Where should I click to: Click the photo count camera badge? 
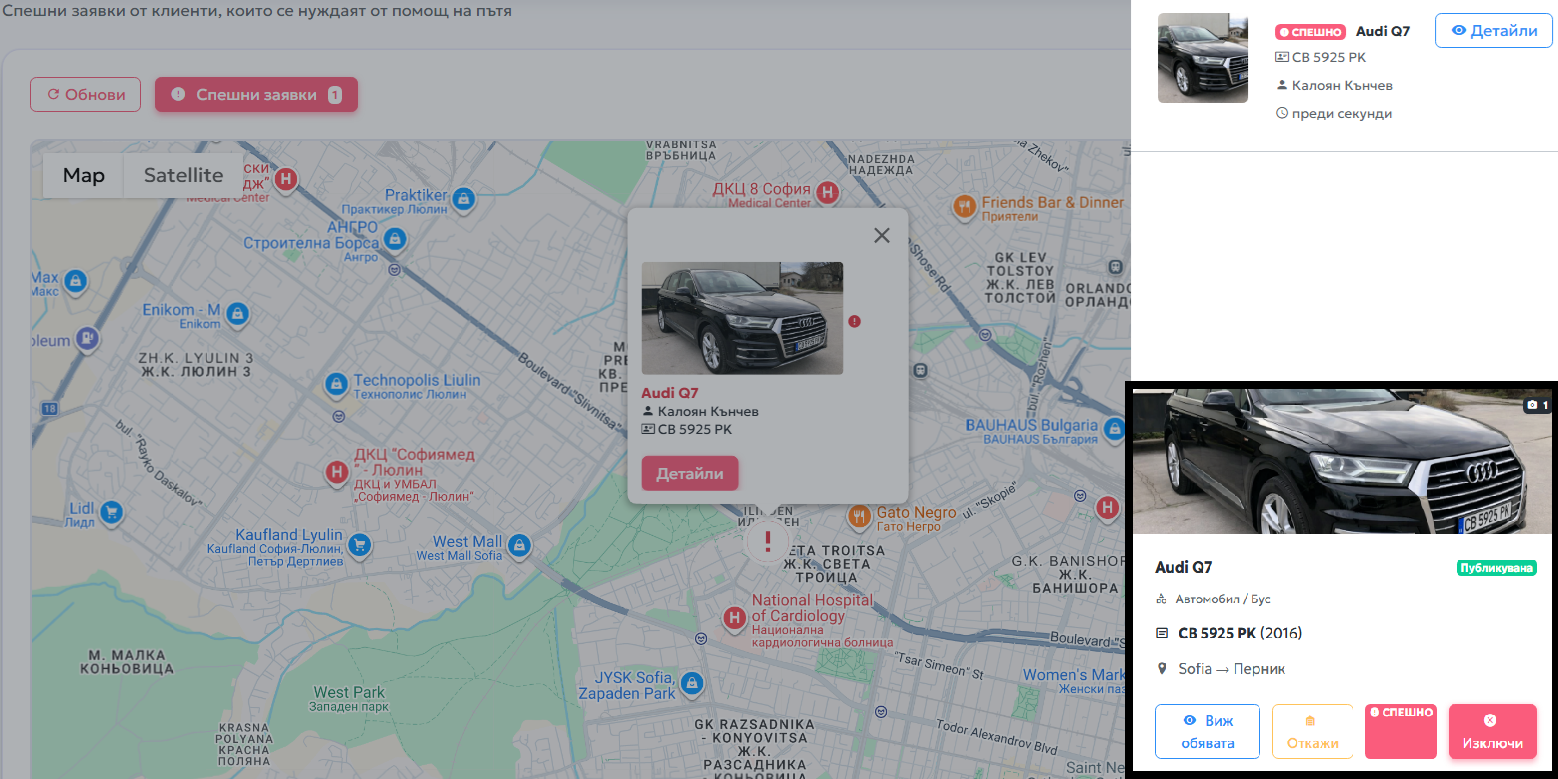click(1537, 405)
